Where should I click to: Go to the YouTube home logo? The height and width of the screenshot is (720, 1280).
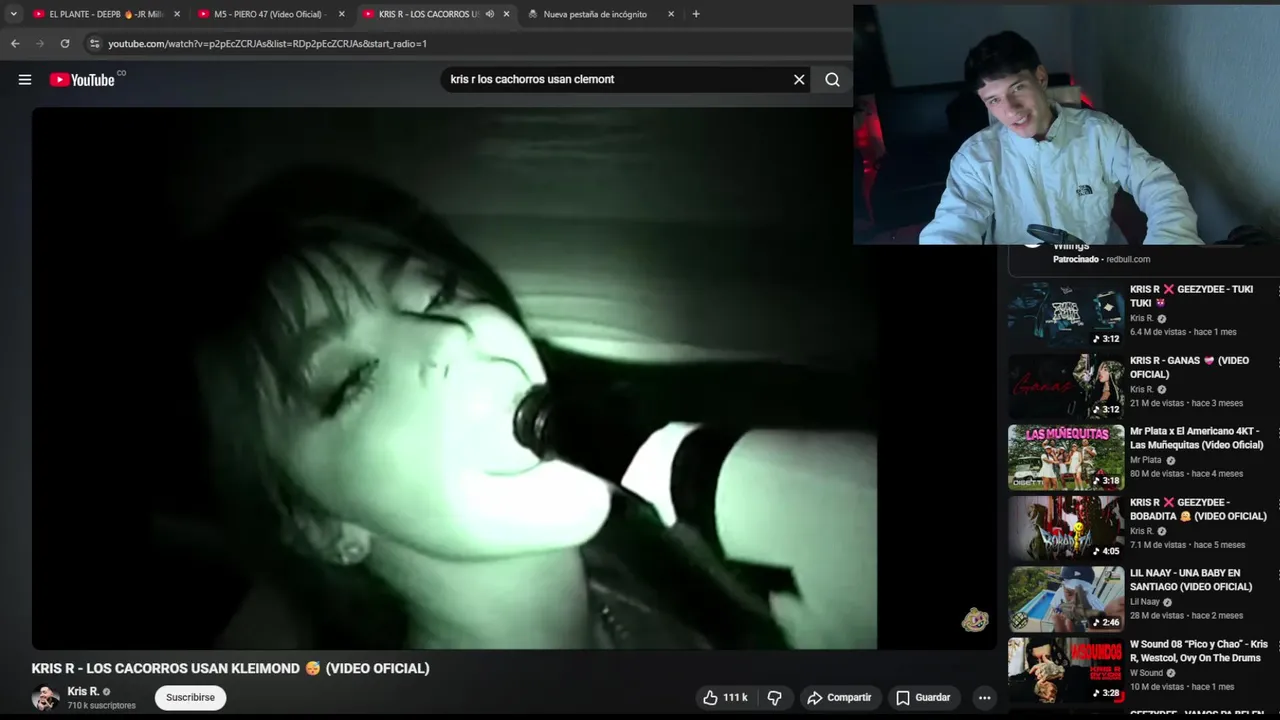click(x=82, y=80)
